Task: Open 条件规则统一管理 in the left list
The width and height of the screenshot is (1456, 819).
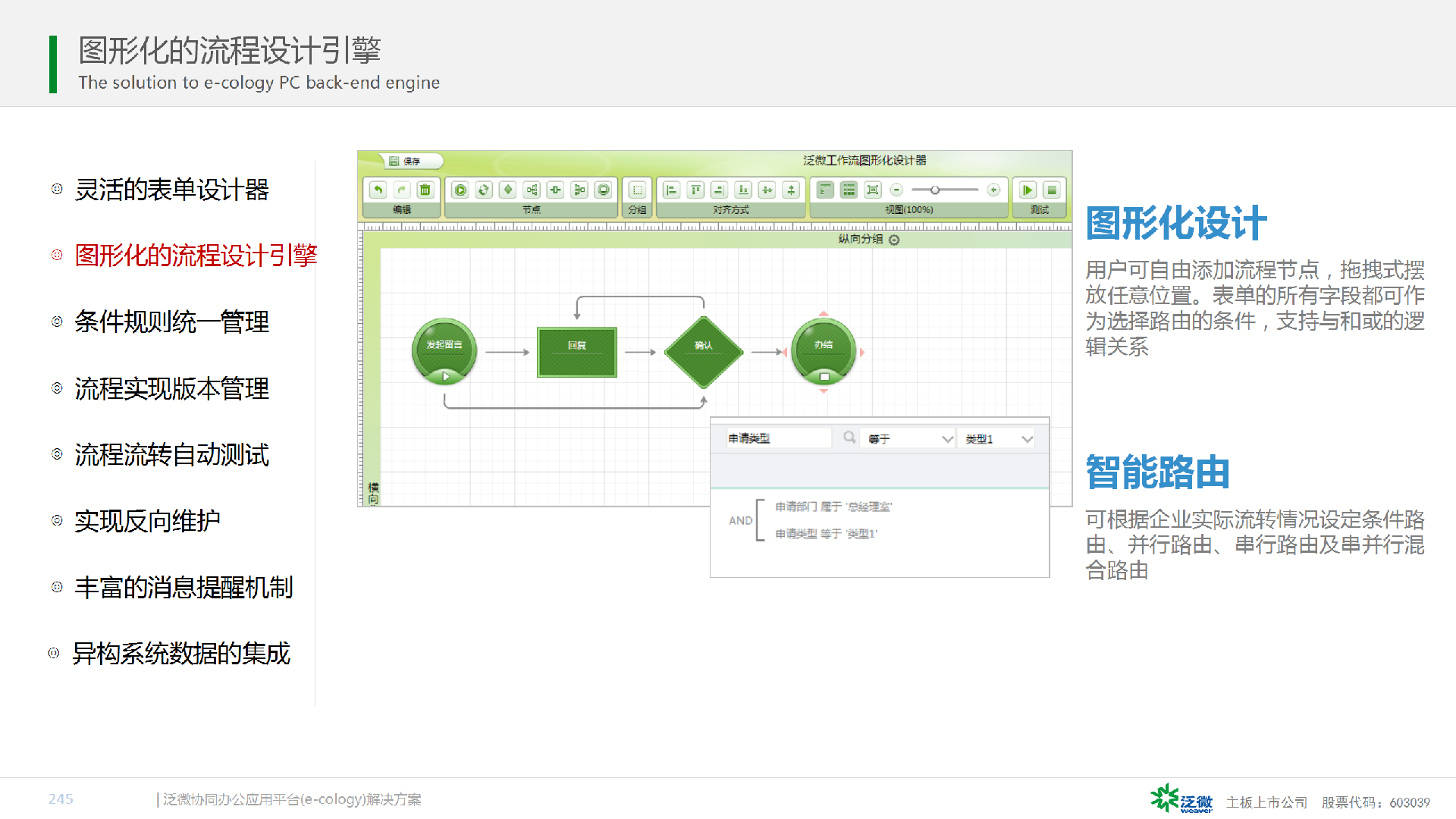Action: click(x=171, y=322)
